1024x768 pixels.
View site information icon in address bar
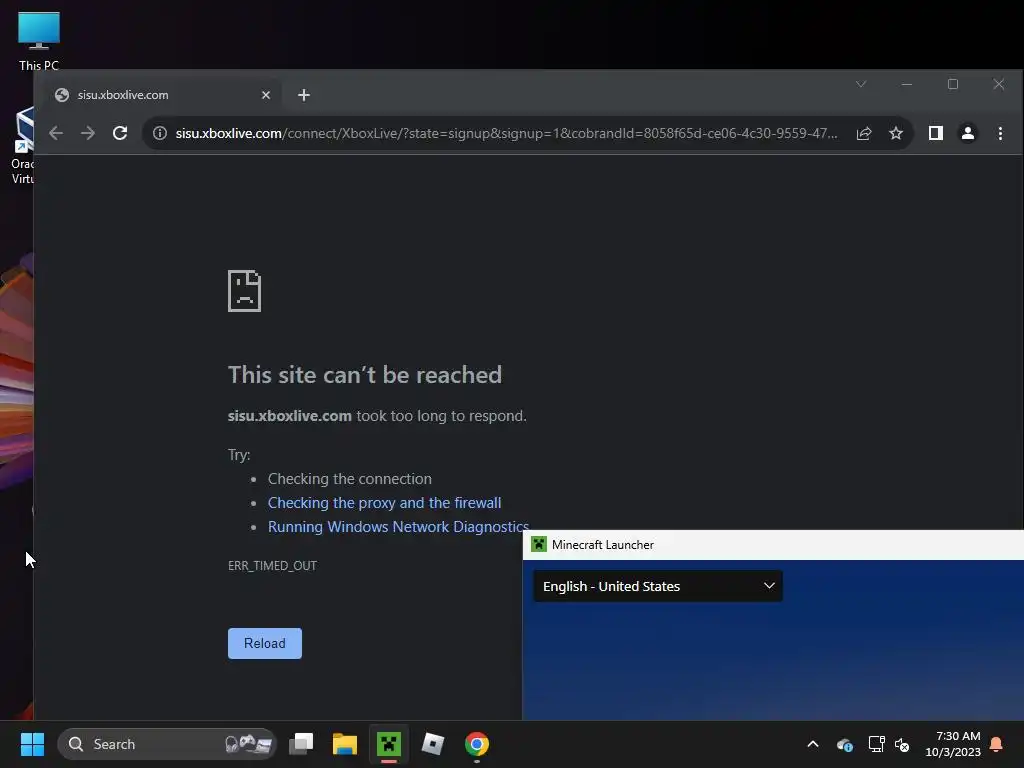point(159,133)
